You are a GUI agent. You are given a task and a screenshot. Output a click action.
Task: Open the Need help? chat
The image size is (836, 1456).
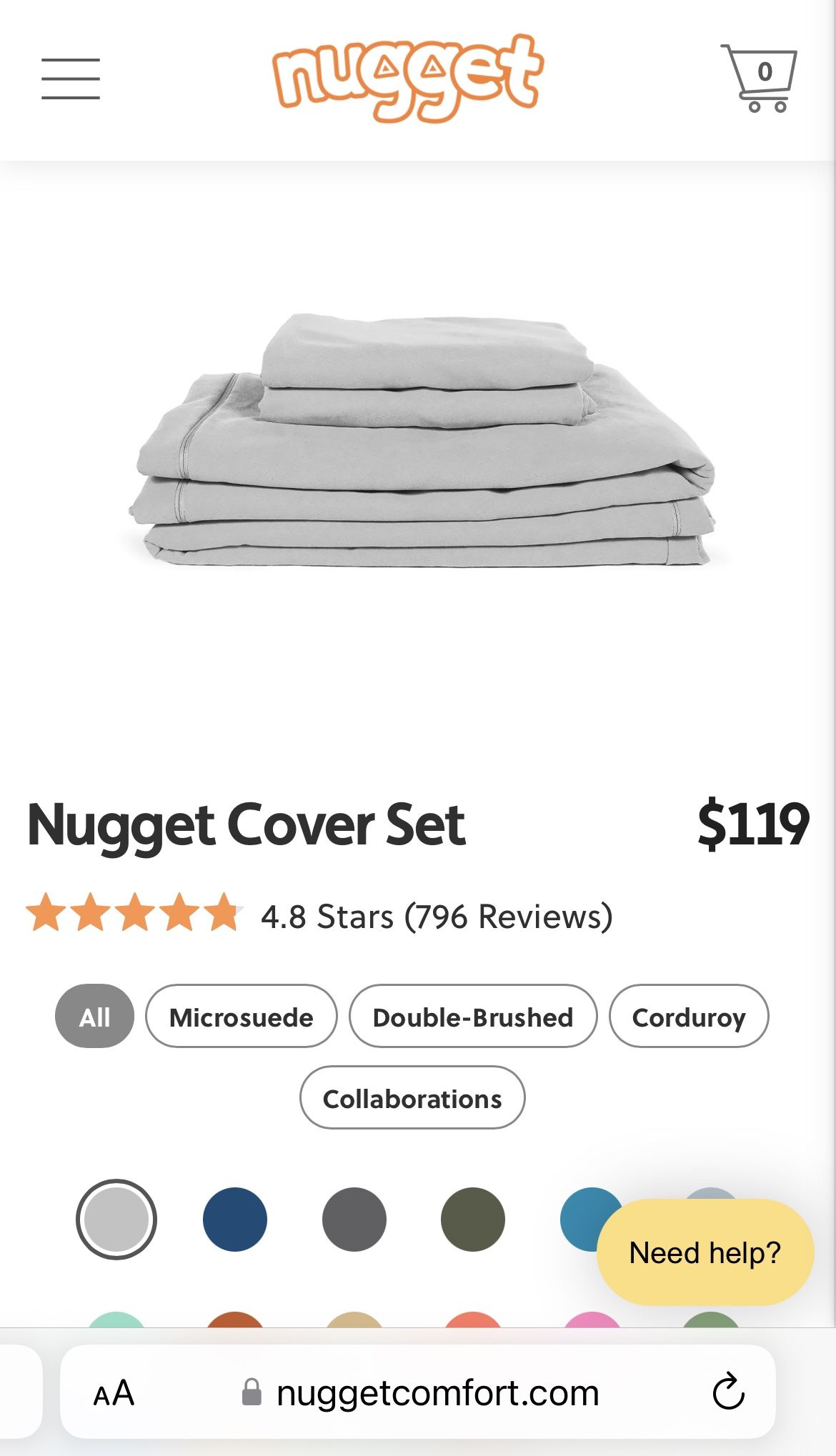pos(705,1252)
